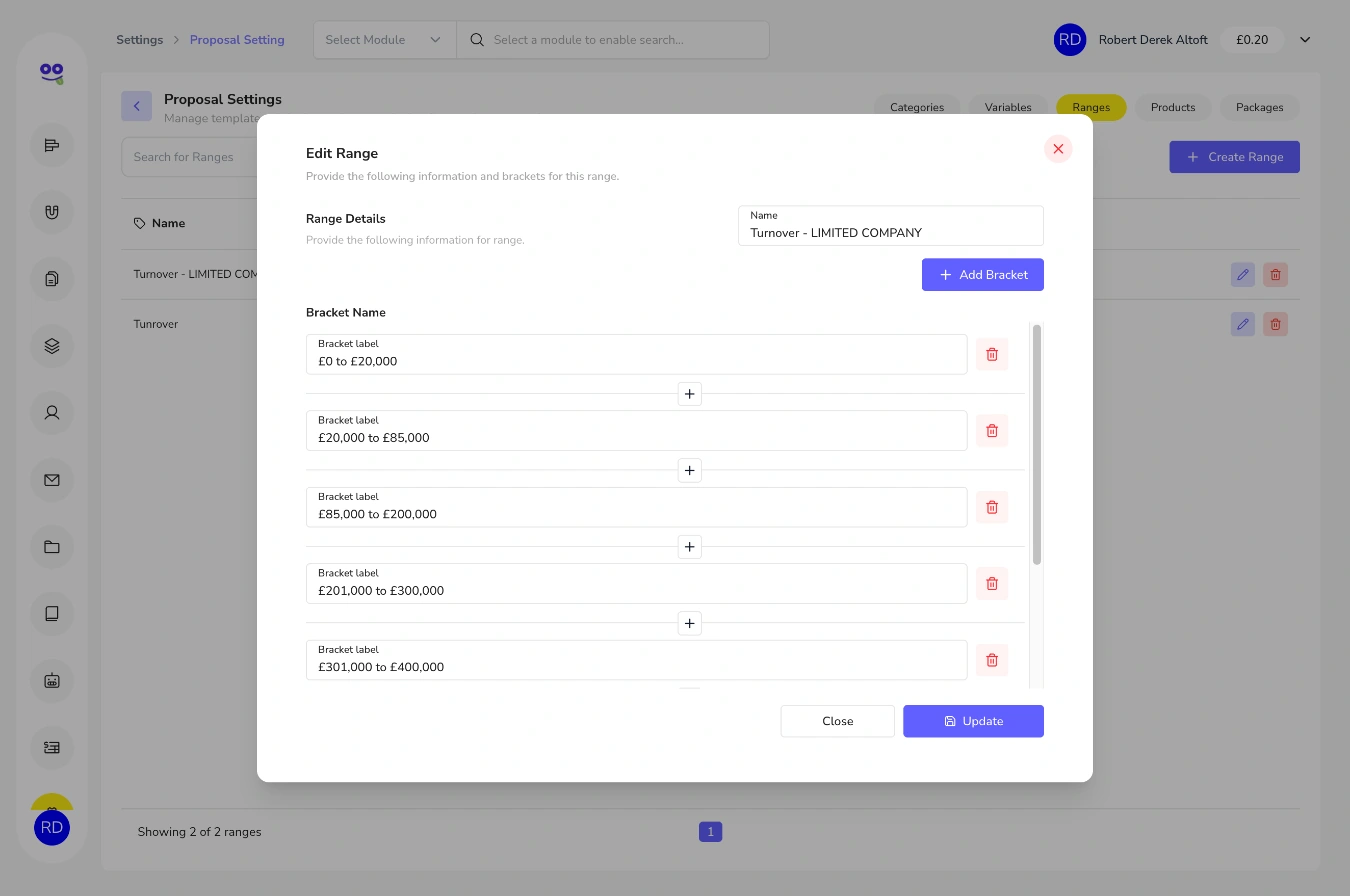Expand the user account menu chevron

[x=1305, y=40]
